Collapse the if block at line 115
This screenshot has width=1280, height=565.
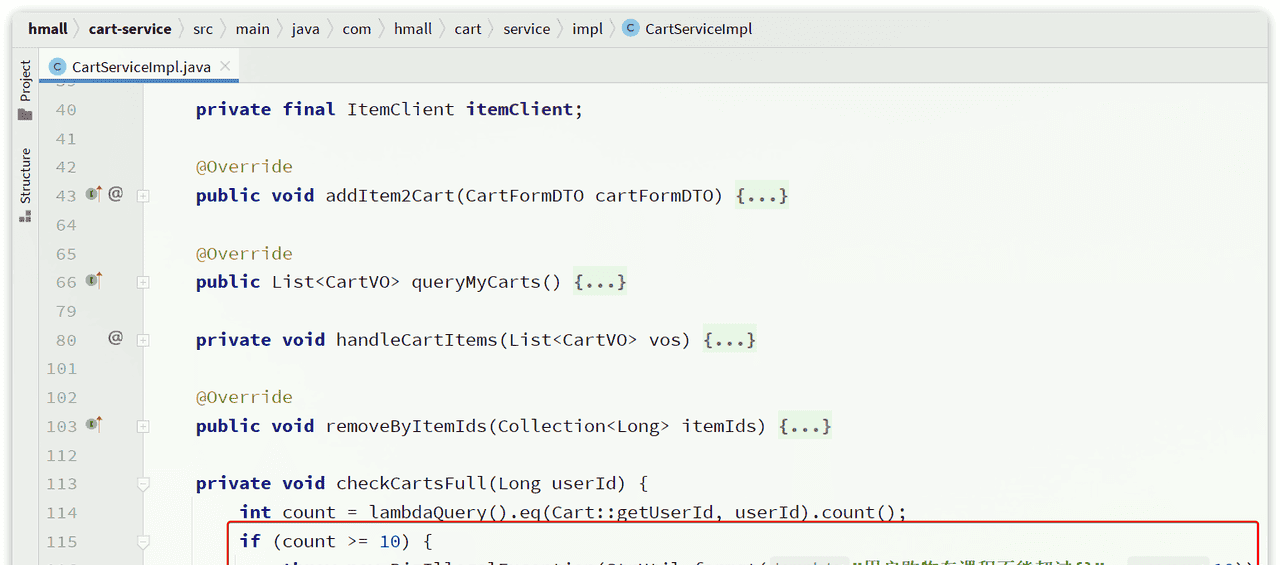[143, 542]
